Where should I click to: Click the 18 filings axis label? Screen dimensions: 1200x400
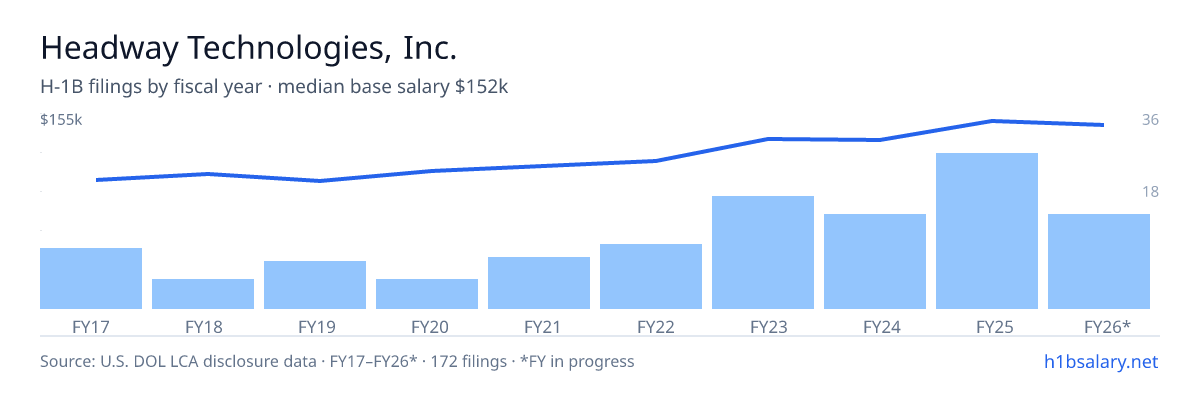point(1150,191)
